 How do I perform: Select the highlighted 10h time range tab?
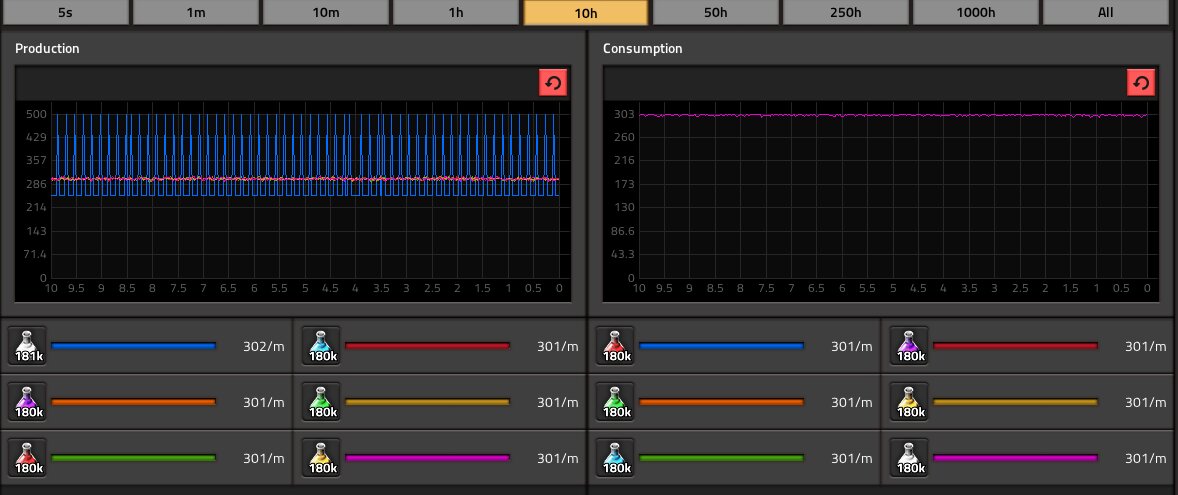click(x=585, y=13)
